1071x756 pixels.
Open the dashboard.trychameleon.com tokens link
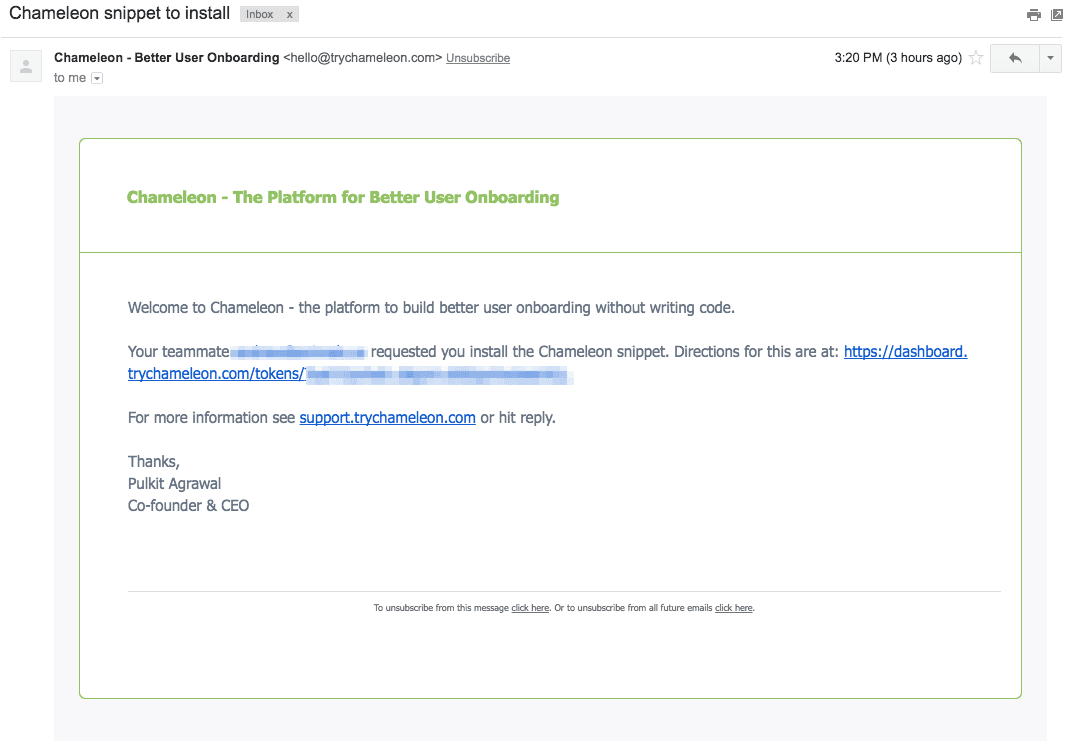(905, 351)
